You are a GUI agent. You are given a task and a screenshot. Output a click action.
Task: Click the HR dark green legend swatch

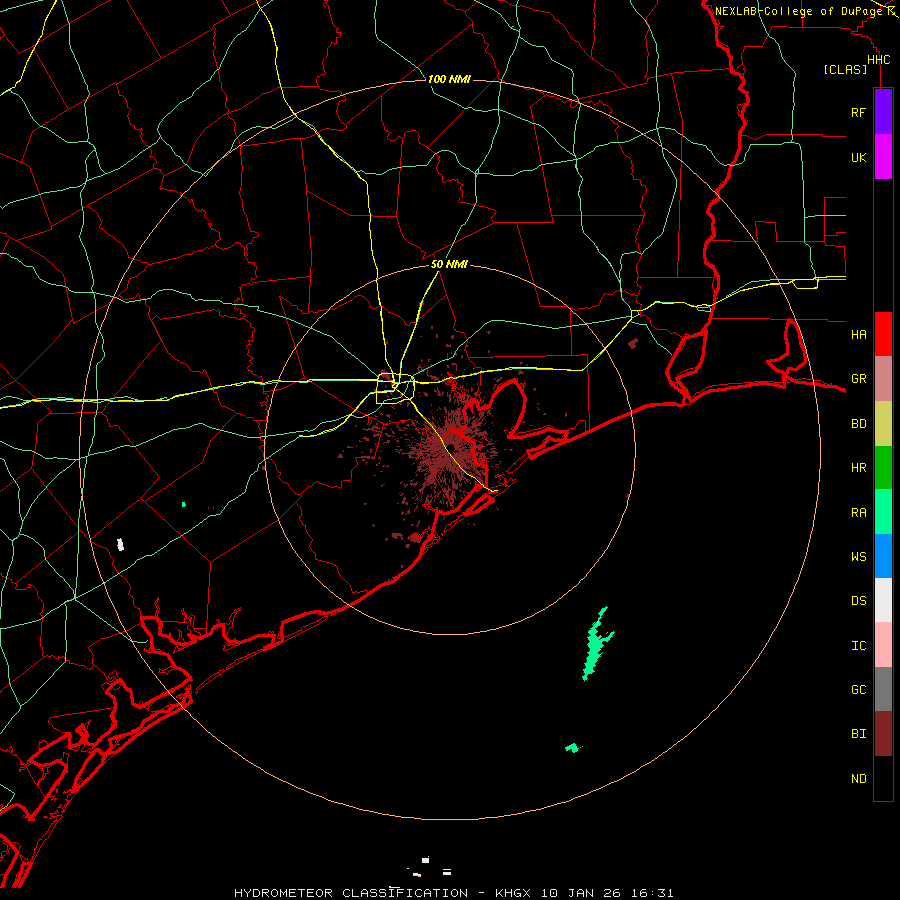click(x=883, y=468)
